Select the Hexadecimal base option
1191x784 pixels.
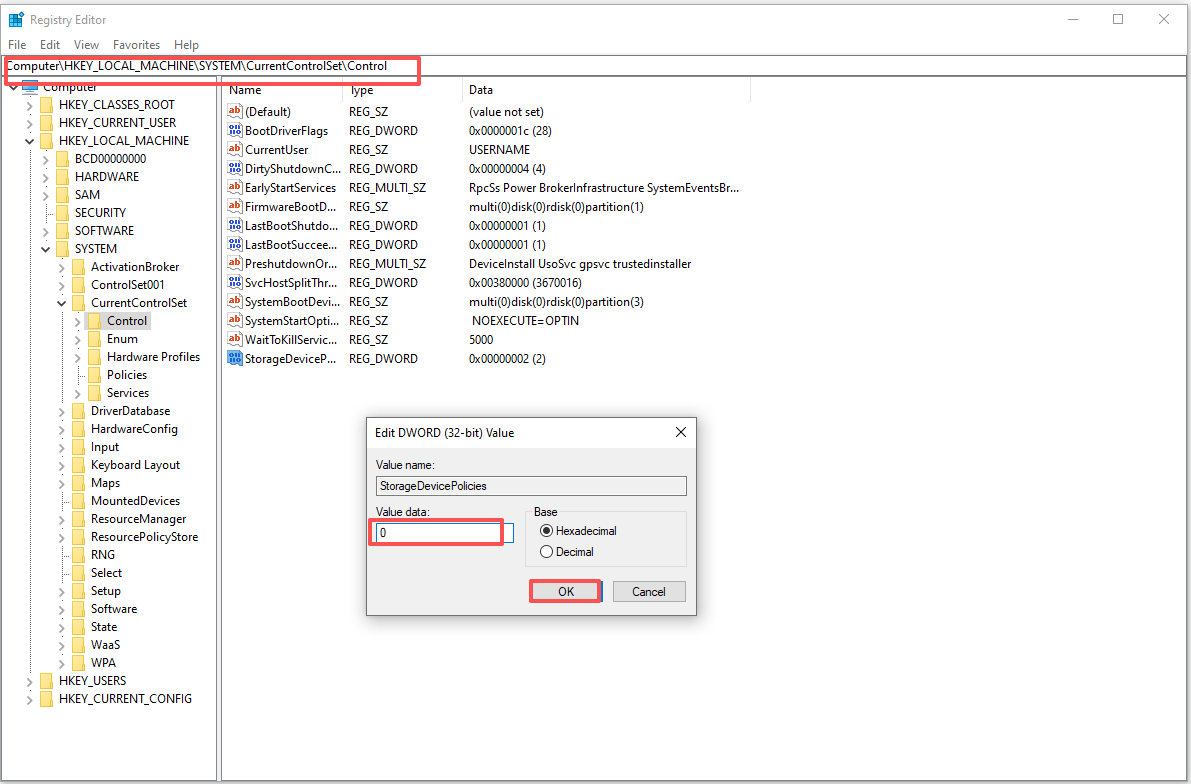[x=546, y=531]
